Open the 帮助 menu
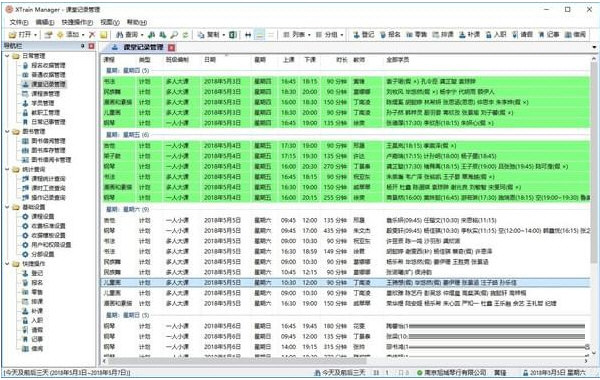This screenshot has height=380, width=600. tap(137, 22)
